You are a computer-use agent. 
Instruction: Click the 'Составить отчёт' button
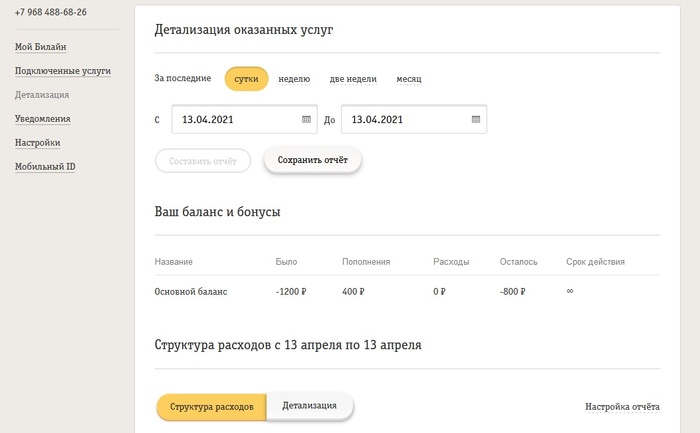pos(202,160)
